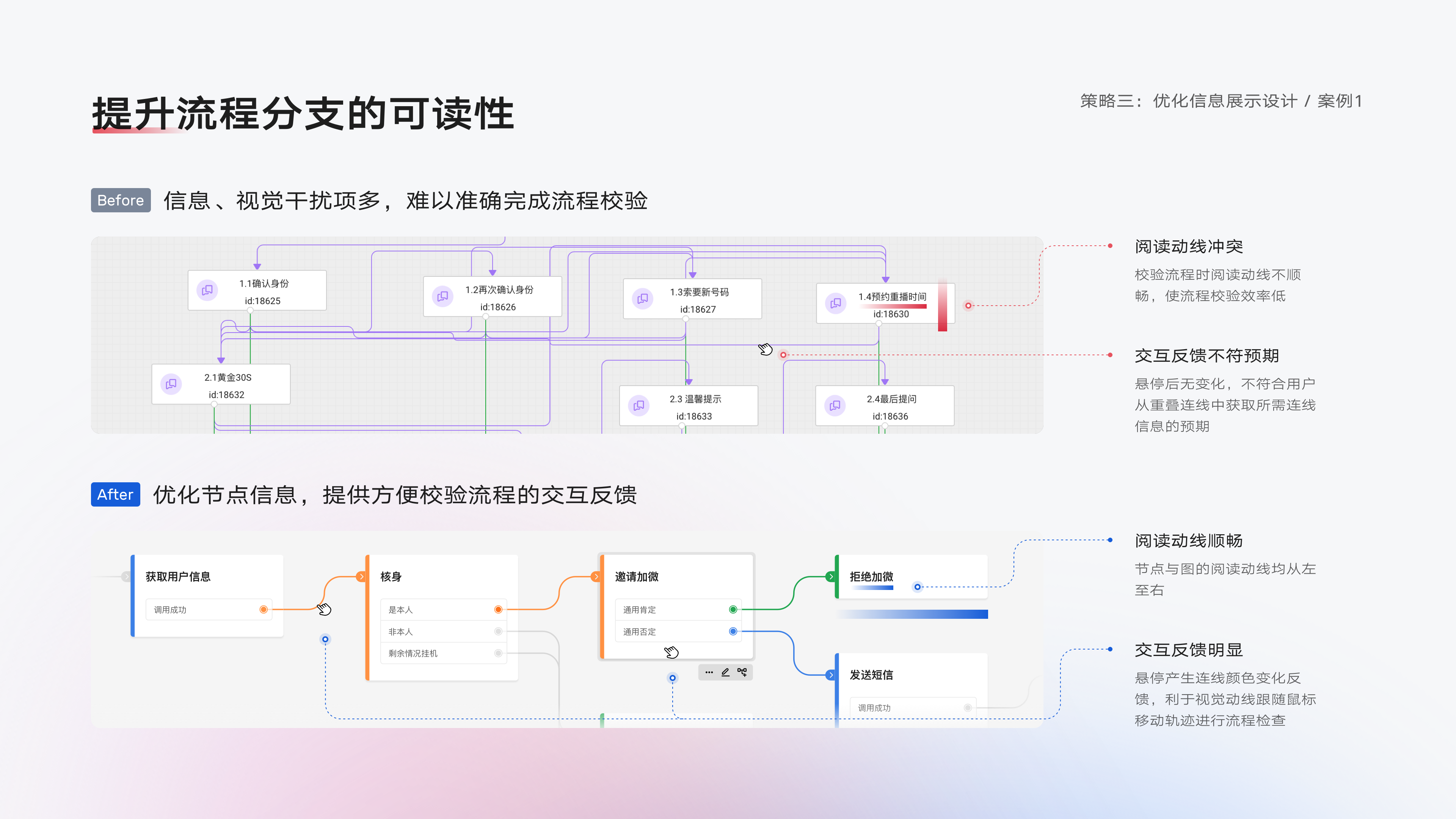Select the gray output port in 发送短信 node
This screenshot has height=819, width=1456.
tap(968, 708)
